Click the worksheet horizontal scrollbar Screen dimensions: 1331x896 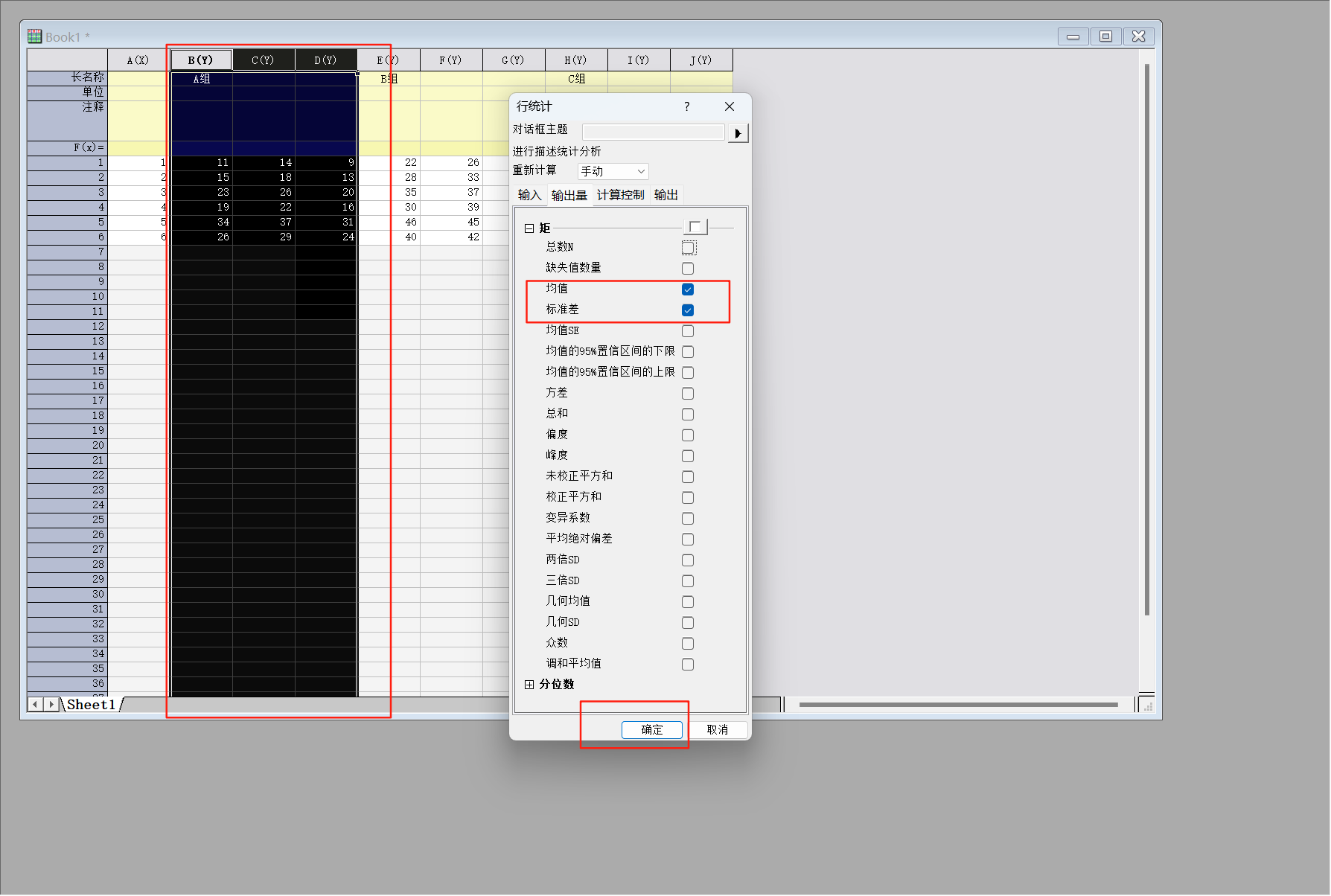(x=959, y=705)
